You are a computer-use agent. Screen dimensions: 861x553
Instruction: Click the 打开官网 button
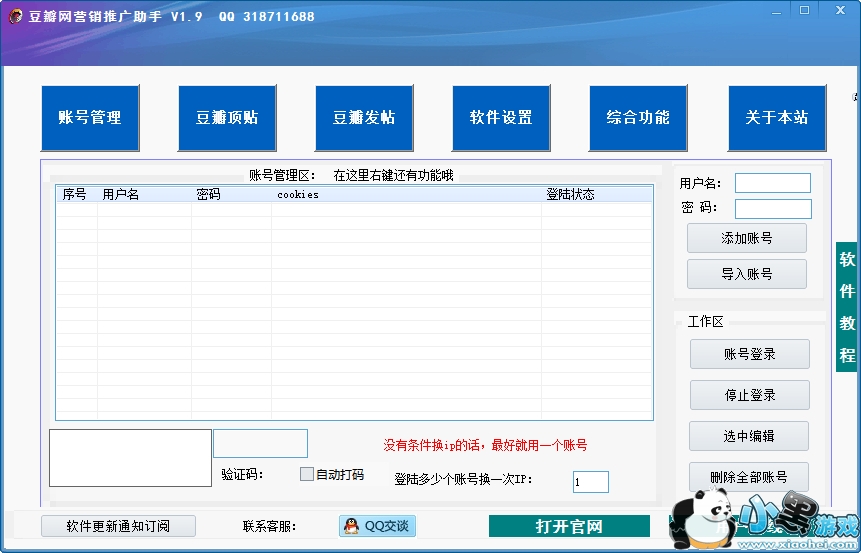click(x=569, y=526)
